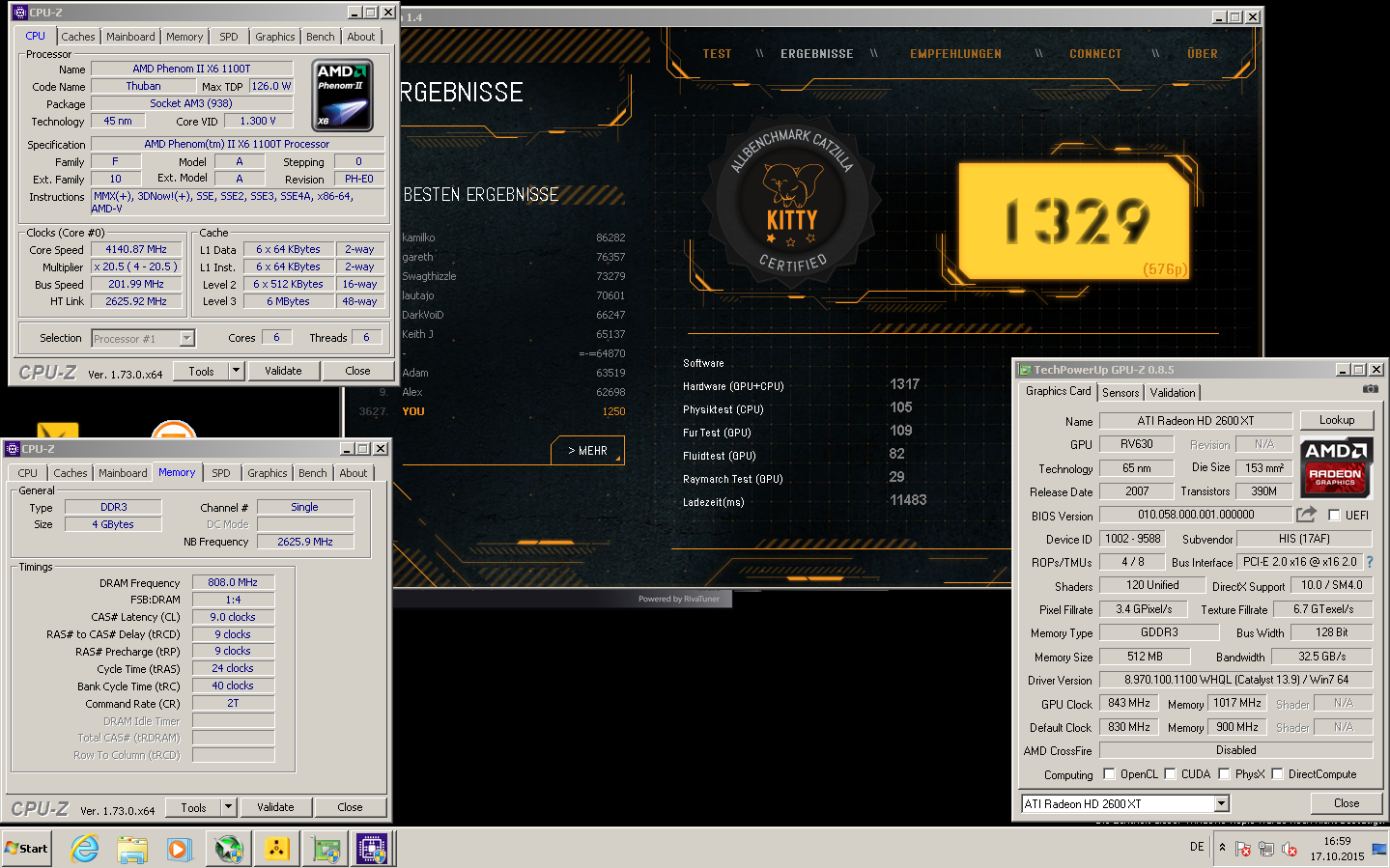This screenshot has width=1390, height=868.
Task: Click the Lookup button in GPU-Z
Action: (x=1337, y=420)
